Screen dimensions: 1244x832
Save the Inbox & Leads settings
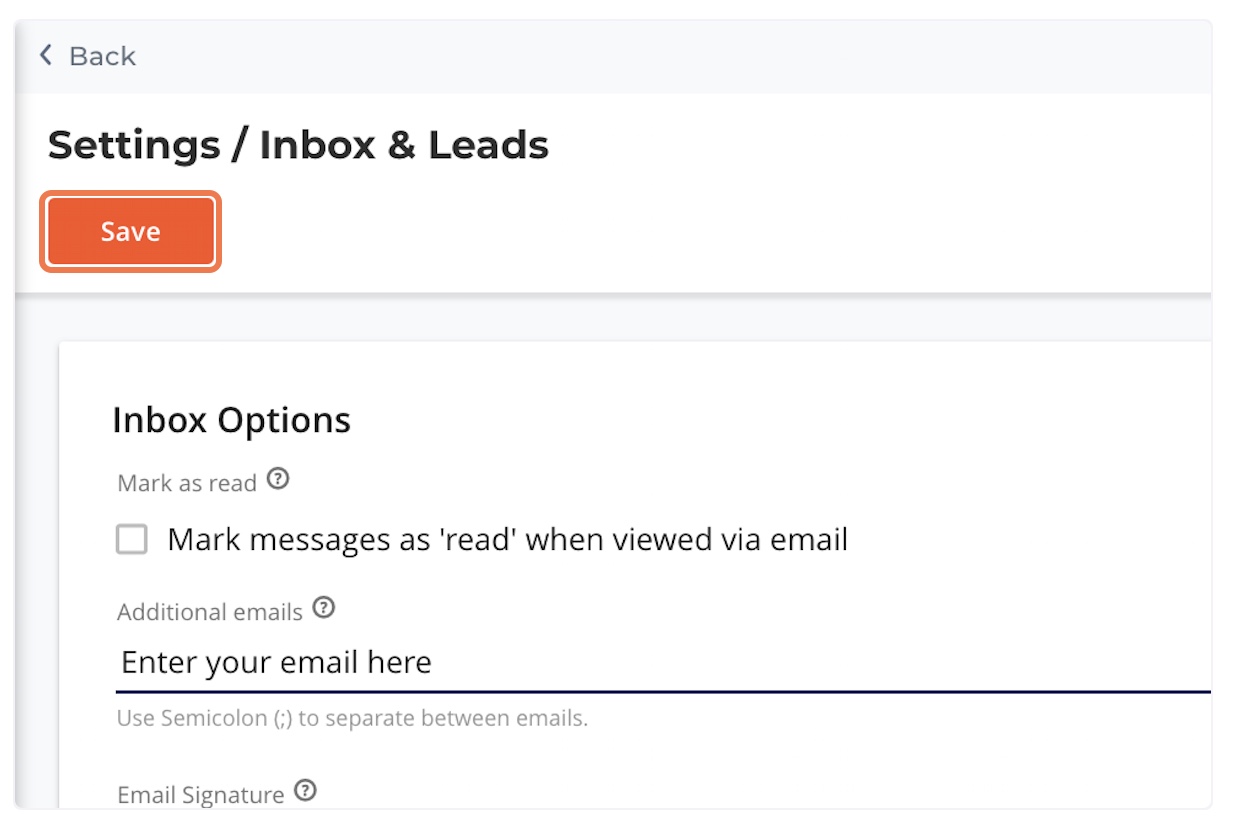click(130, 231)
